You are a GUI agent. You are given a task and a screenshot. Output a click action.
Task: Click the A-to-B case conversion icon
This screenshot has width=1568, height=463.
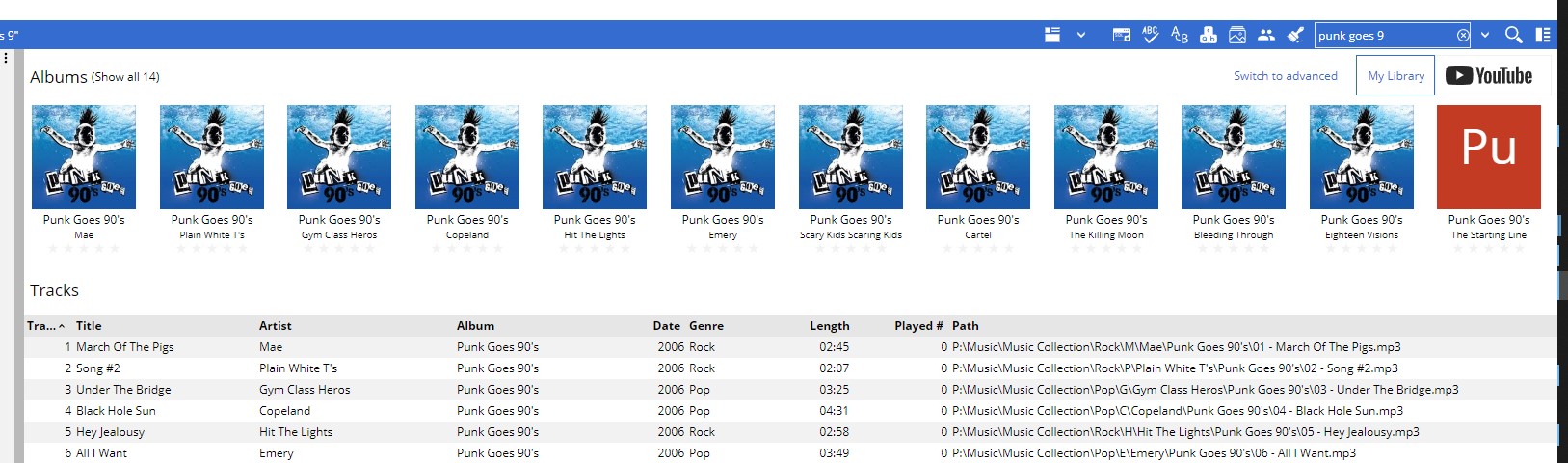(1180, 35)
